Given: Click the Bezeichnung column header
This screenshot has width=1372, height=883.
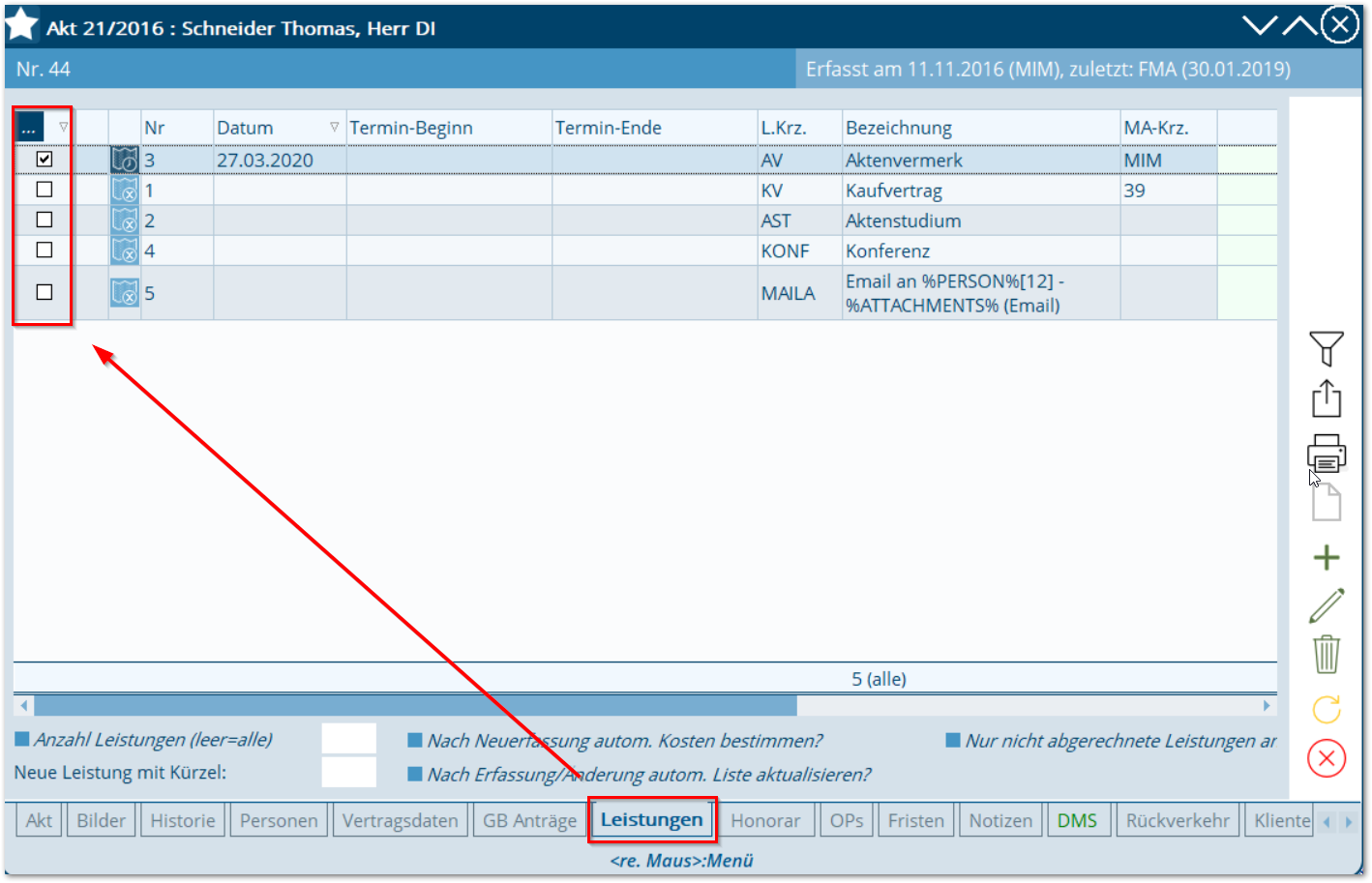Looking at the screenshot, I should 981,127.
